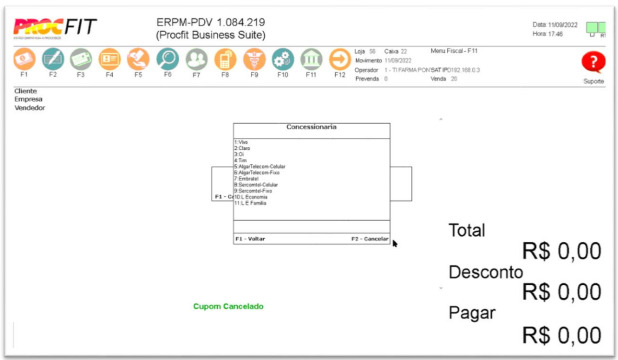Click the Concessionaria input field
Image resolution: width=618 pixels, height=360 pixels.
[x=312, y=227]
